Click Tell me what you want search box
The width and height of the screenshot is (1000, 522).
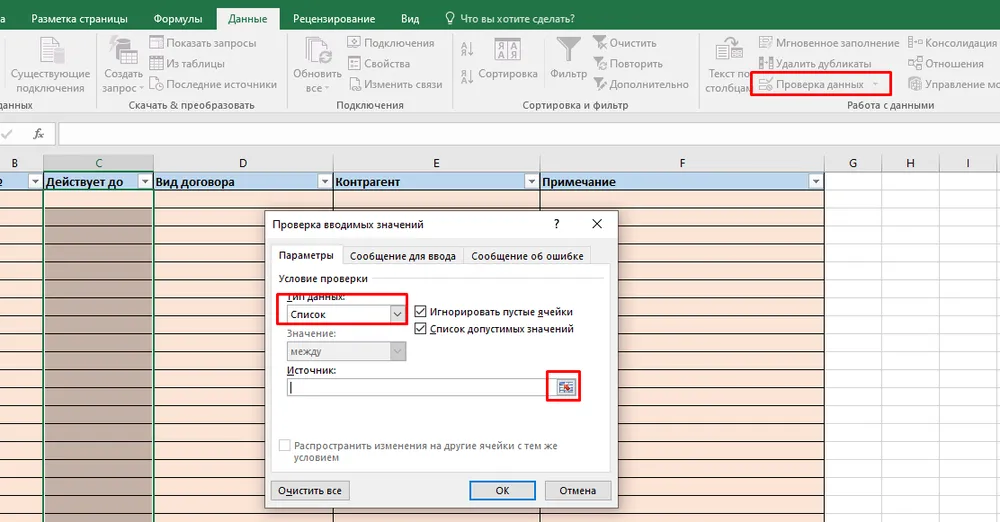[510, 19]
